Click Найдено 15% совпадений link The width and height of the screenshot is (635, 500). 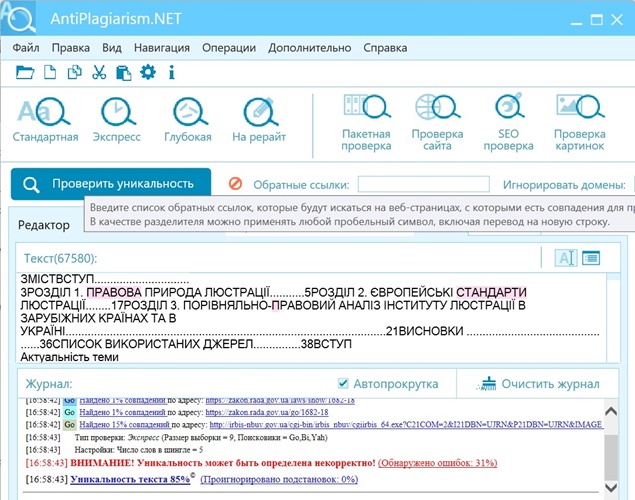pyautogui.click(x=125, y=425)
